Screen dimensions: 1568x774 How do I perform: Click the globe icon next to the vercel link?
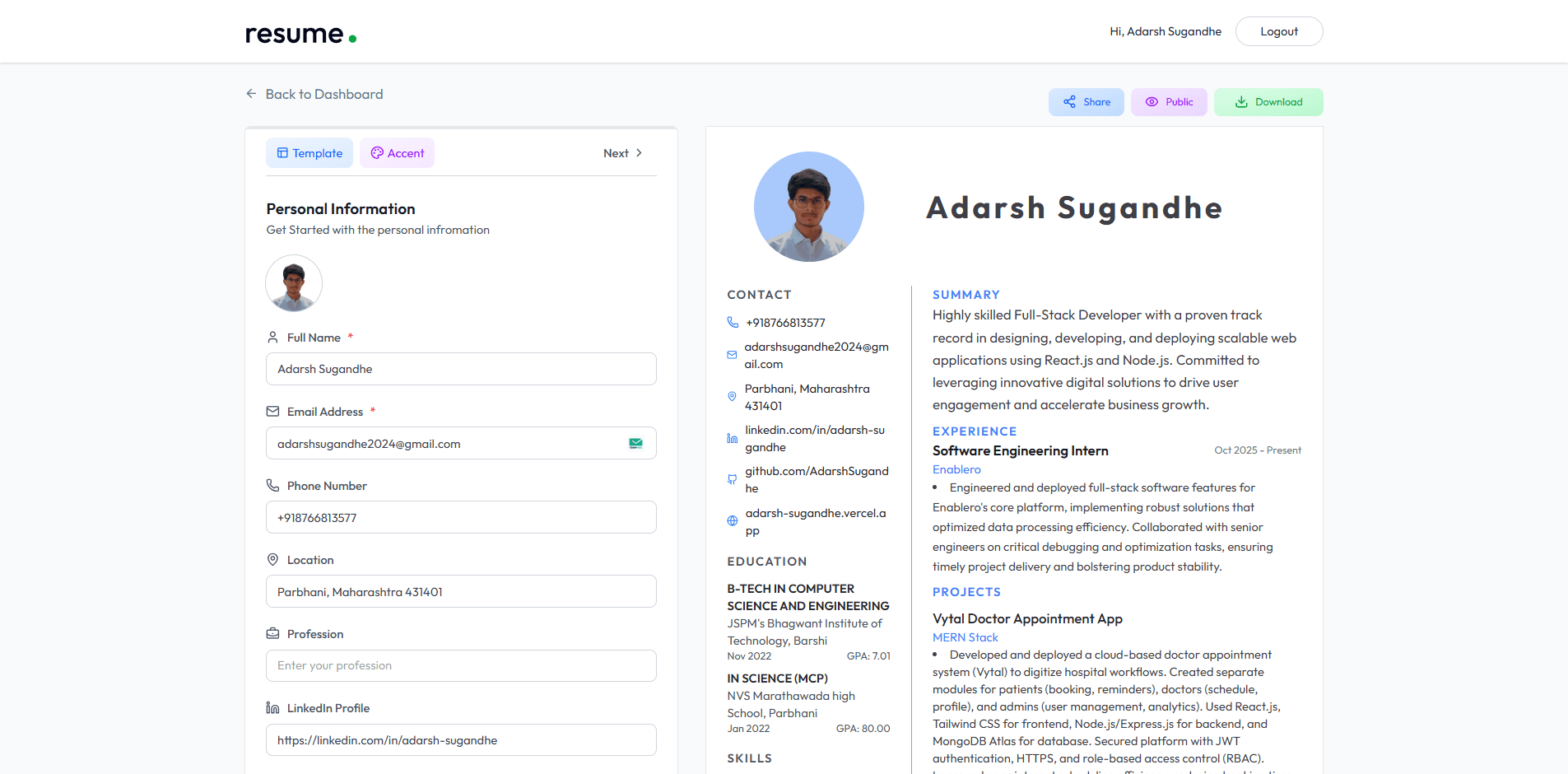733,520
